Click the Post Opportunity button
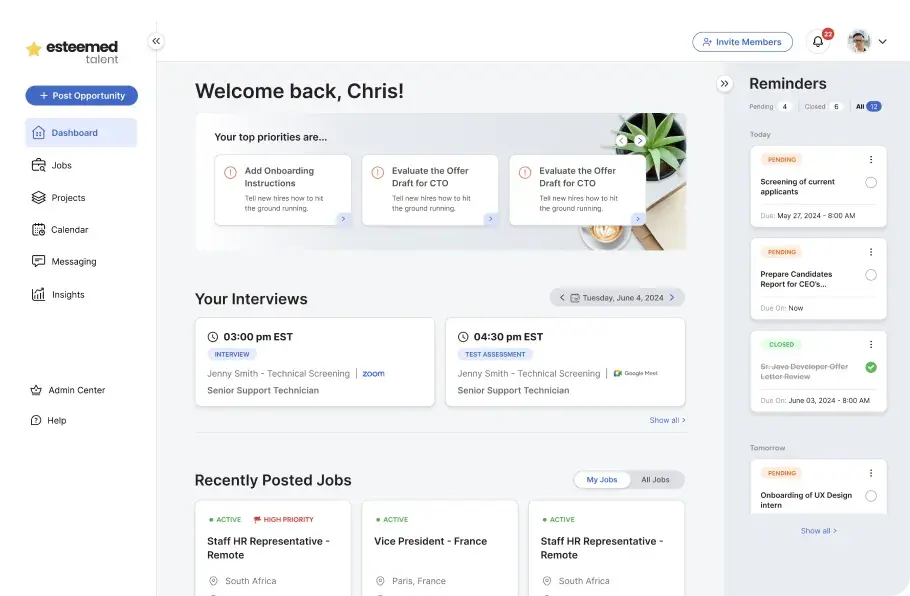 click(80, 95)
